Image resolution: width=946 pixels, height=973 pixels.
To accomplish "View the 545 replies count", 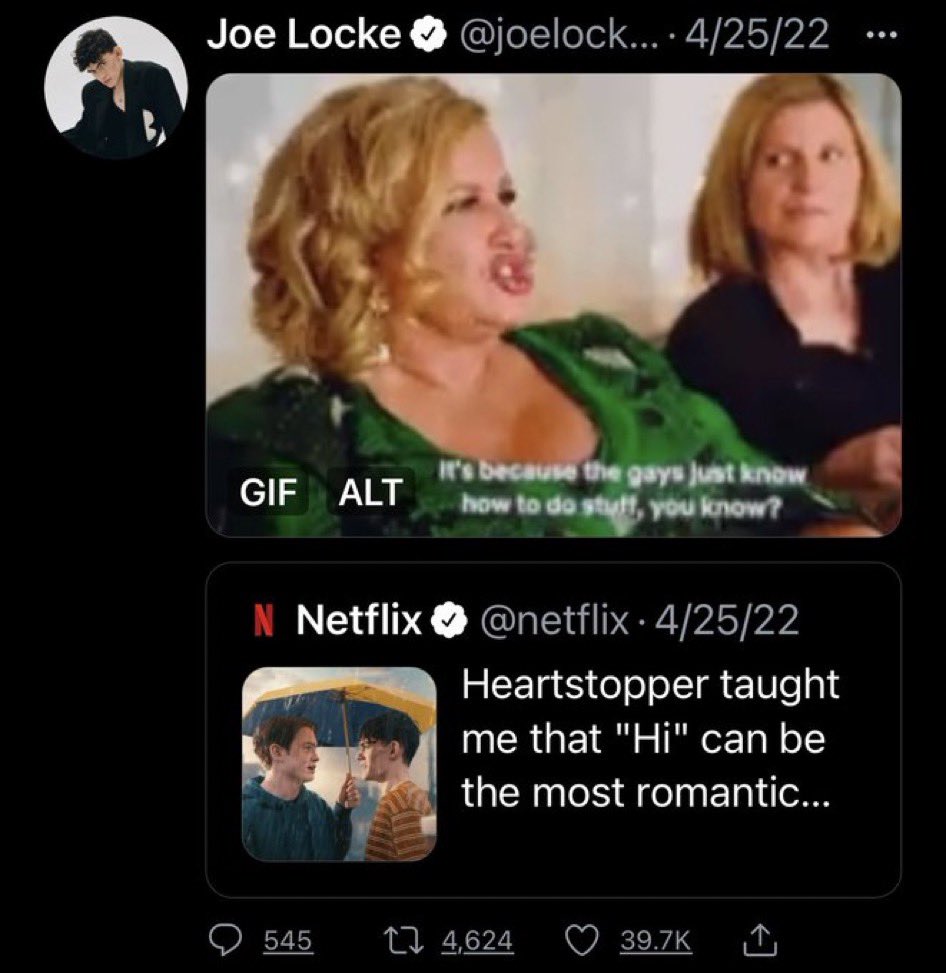I will [x=288, y=940].
